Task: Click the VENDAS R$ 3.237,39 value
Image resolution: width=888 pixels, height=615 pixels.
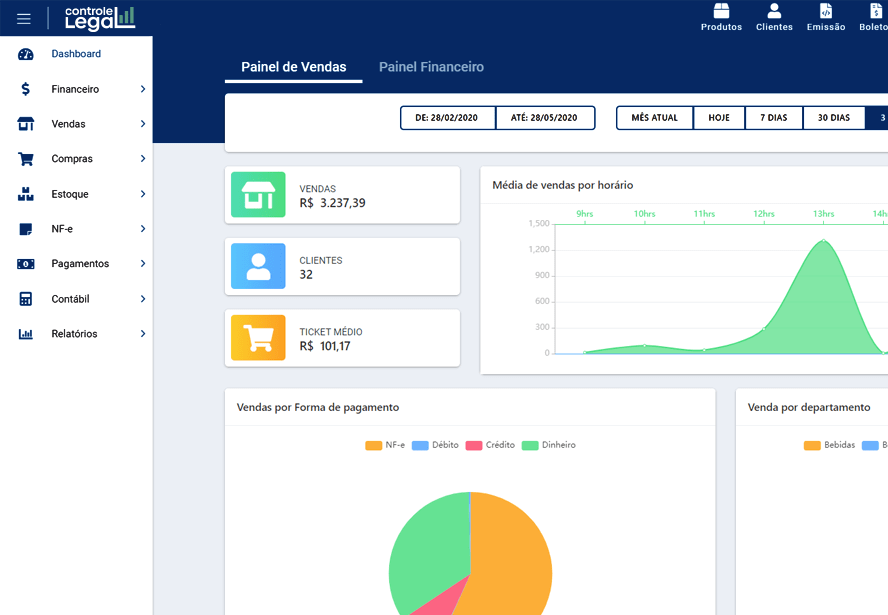Action: click(x=332, y=203)
